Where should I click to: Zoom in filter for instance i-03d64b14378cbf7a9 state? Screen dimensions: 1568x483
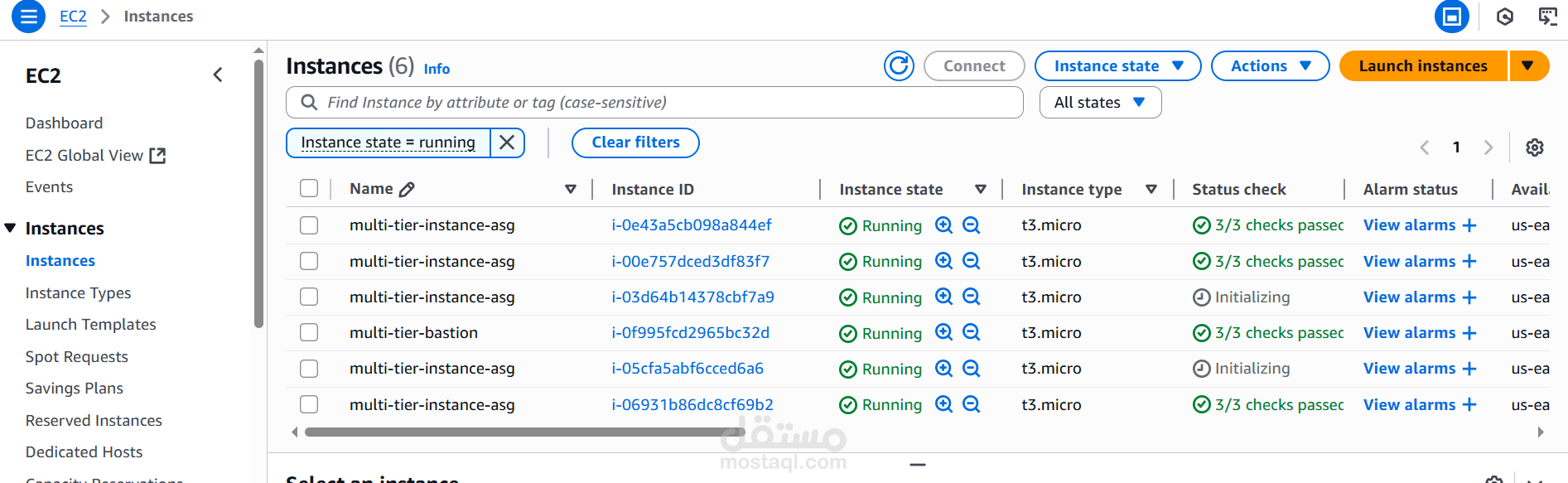pos(943,297)
